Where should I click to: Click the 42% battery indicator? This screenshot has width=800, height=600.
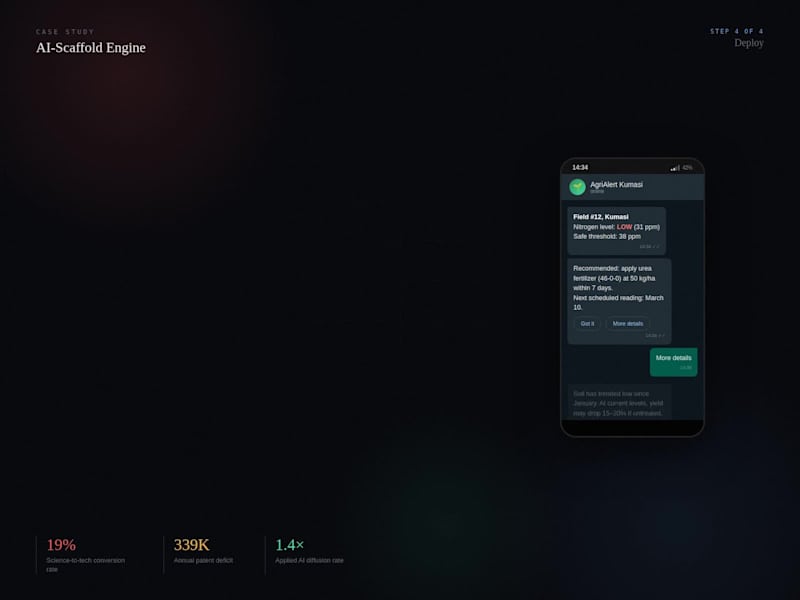click(687, 168)
